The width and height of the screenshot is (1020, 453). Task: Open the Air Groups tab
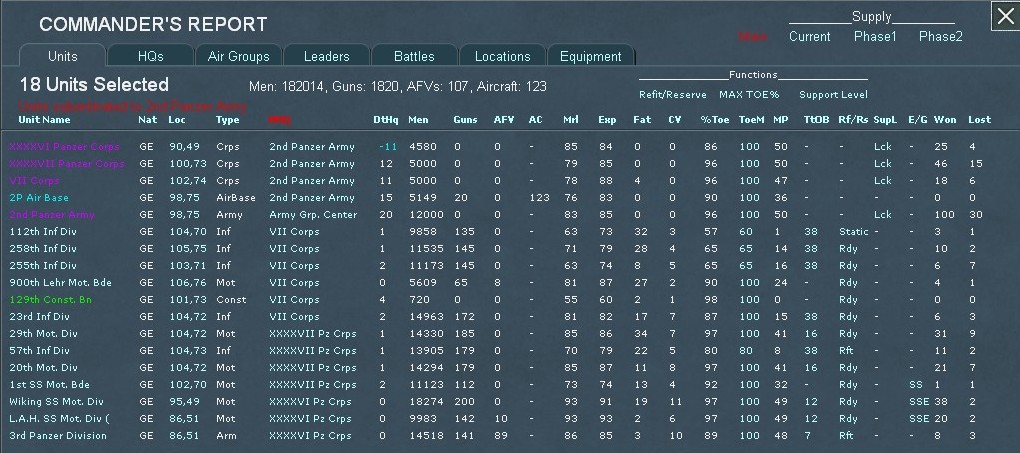238,56
